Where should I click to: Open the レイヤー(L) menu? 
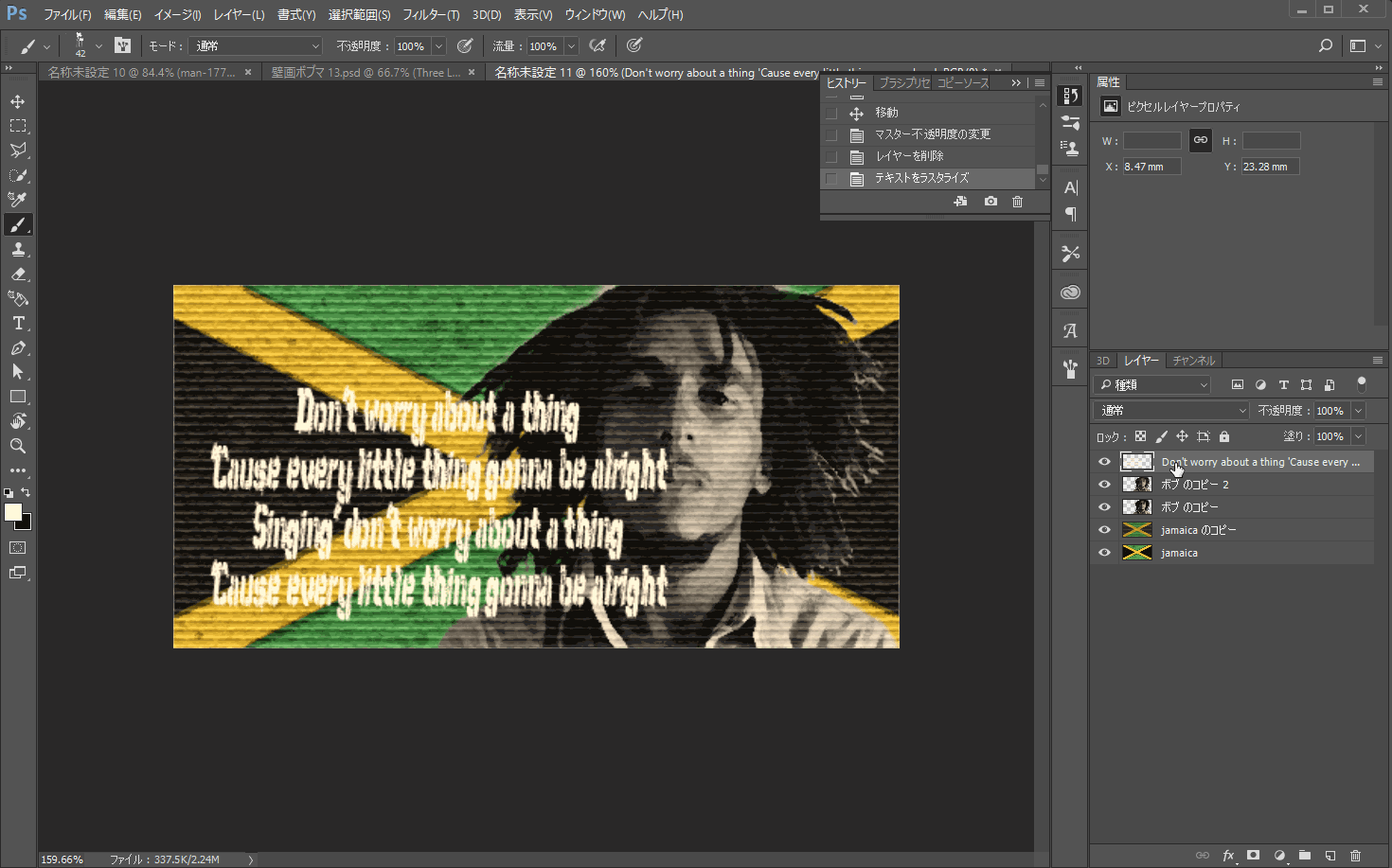pos(239,14)
